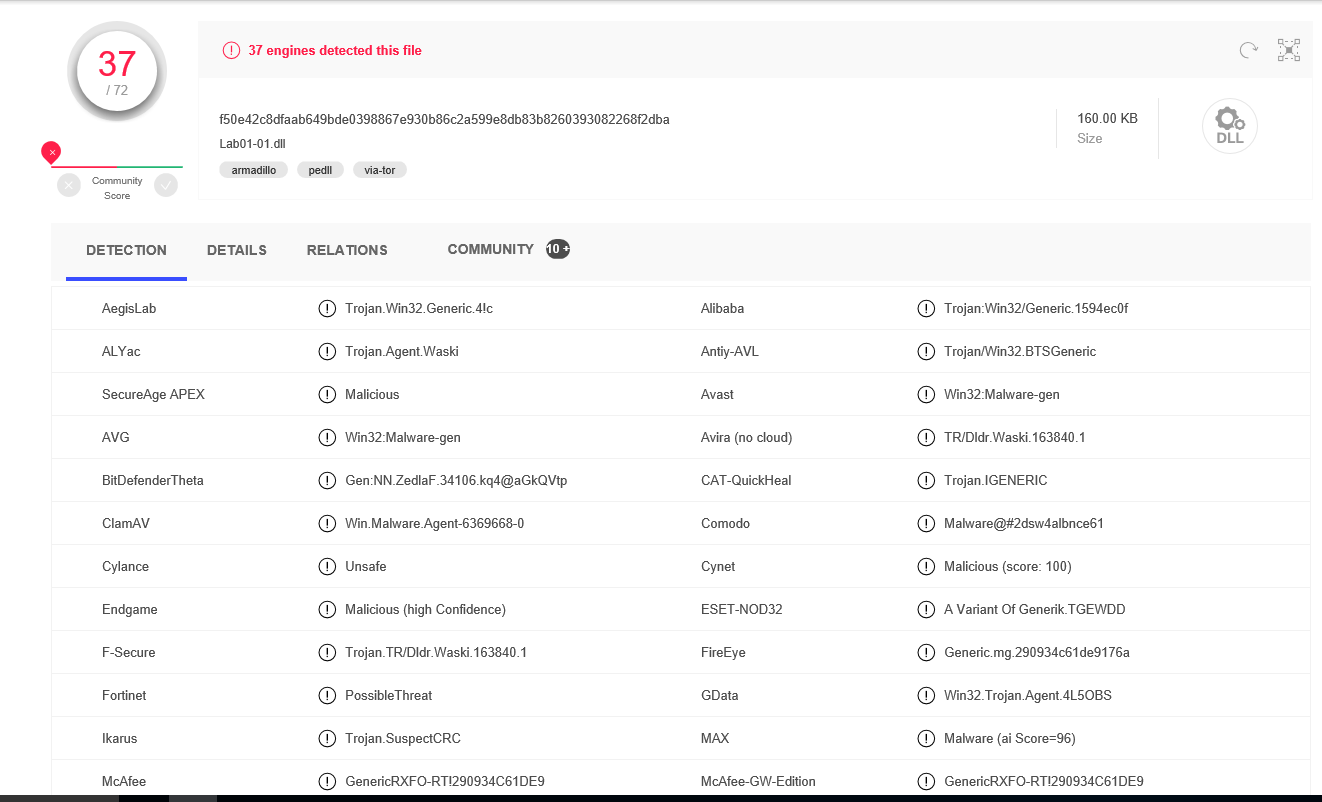The image size is (1322, 802).
Task: Click the alert icon in MAX row
Action: pyautogui.click(x=926, y=738)
